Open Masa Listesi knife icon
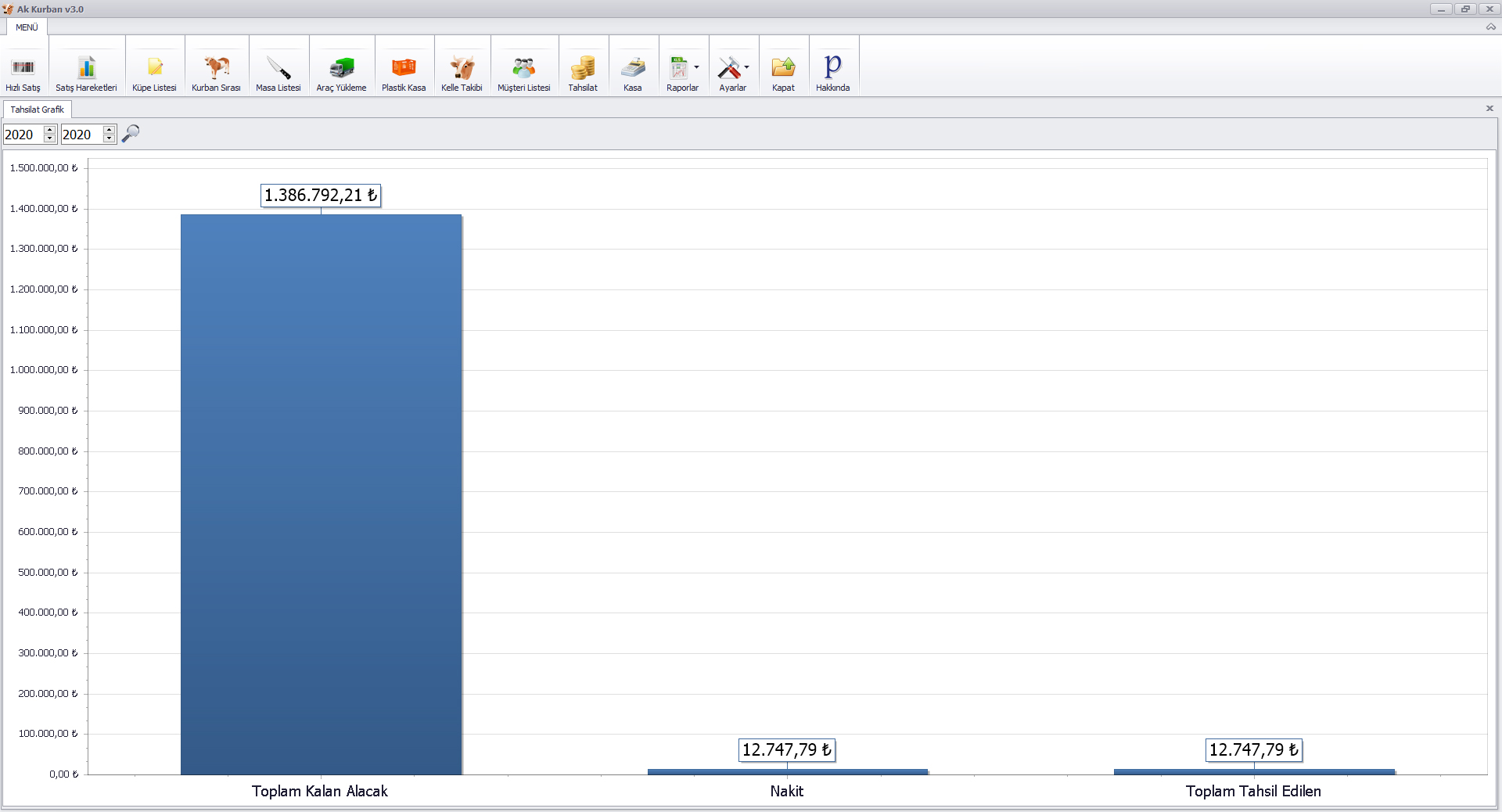This screenshot has width=1502, height=812. (278, 68)
